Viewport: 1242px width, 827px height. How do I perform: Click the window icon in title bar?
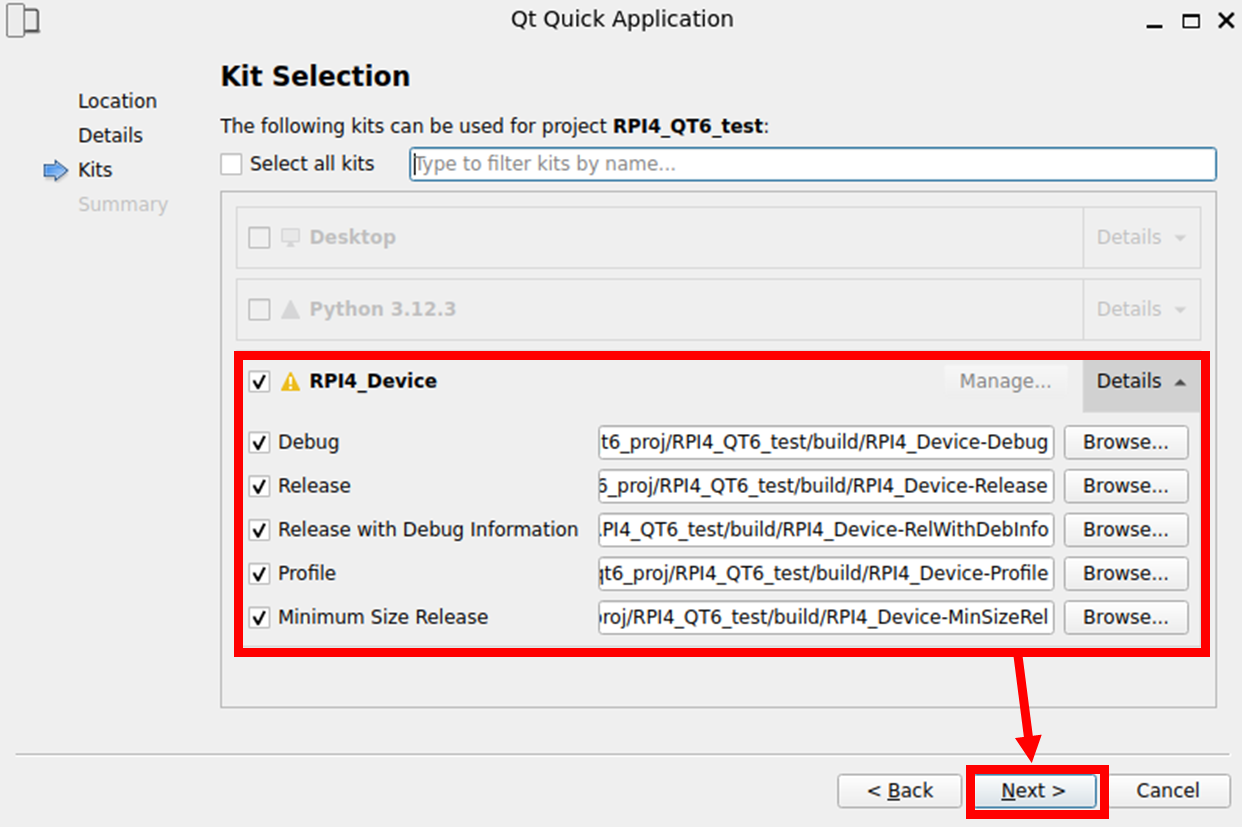click(23, 20)
